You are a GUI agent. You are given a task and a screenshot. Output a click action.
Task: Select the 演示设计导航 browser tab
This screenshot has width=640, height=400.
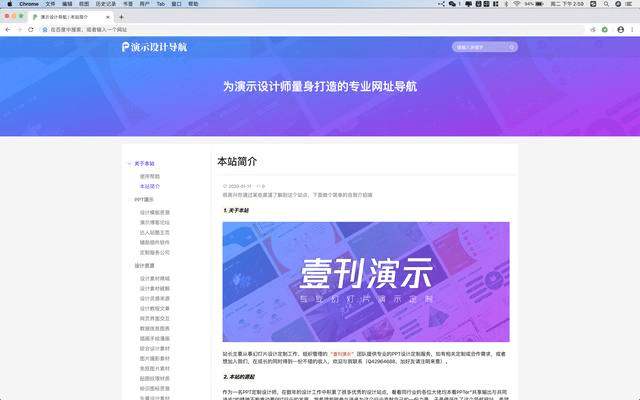(x=70, y=17)
